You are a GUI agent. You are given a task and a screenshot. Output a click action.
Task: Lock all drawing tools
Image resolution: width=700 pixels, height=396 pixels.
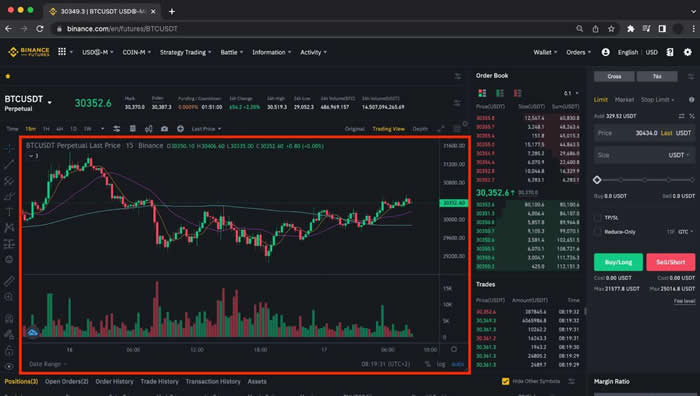9,350
